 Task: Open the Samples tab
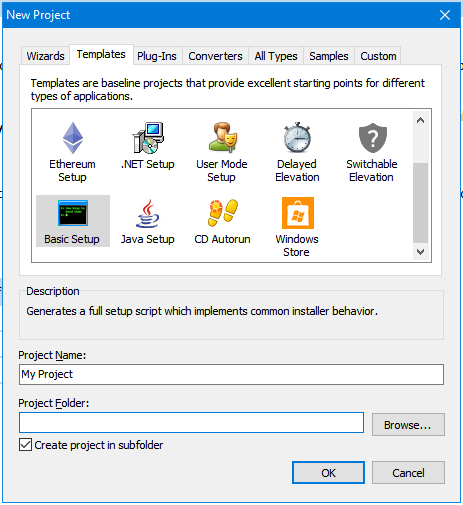(329, 56)
